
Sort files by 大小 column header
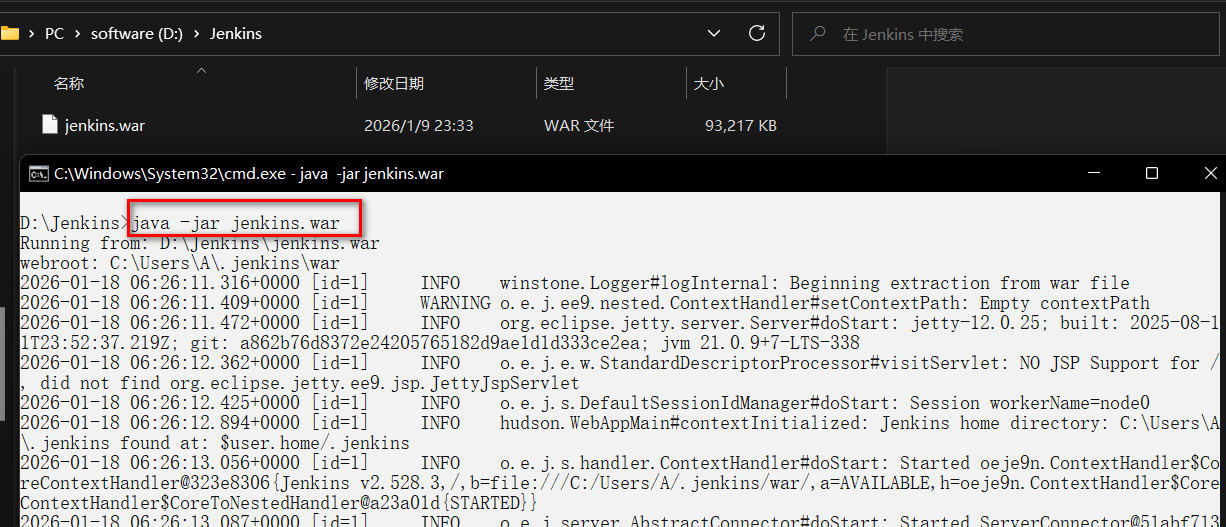(x=708, y=84)
